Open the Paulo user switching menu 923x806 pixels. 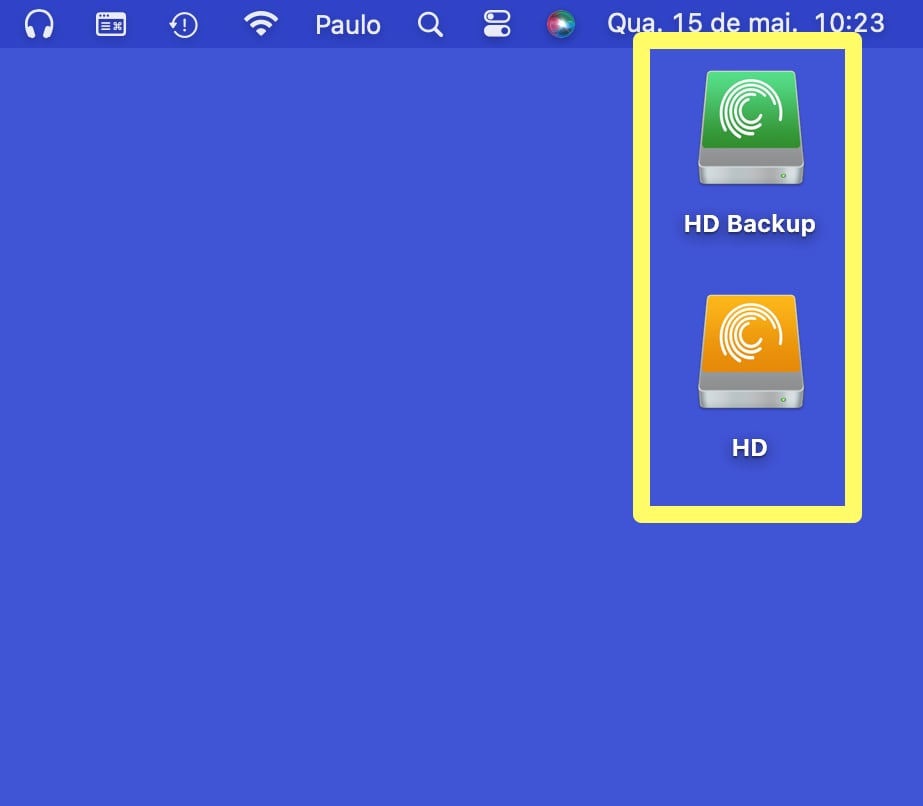click(x=348, y=24)
